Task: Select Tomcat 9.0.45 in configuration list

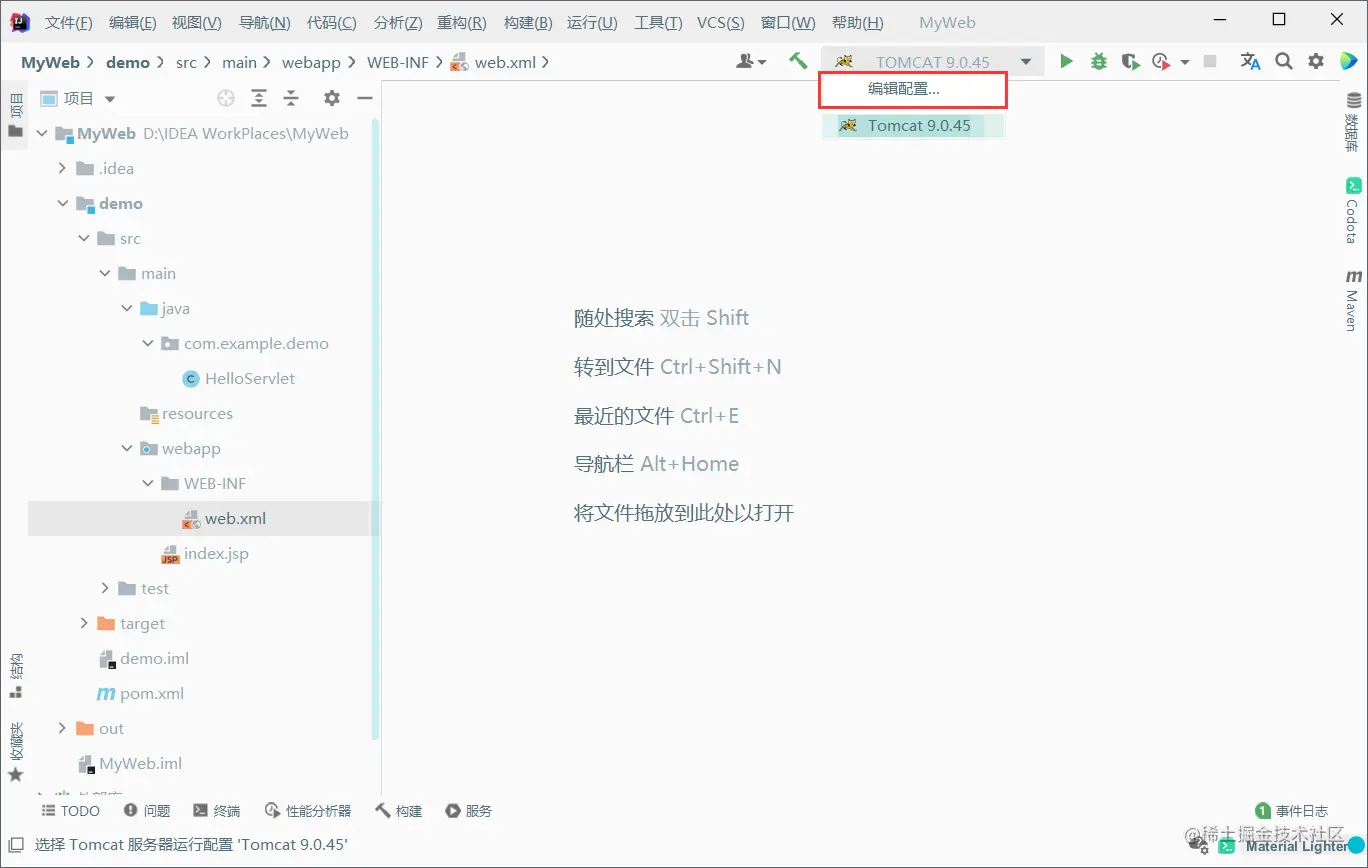Action: click(x=912, y=126)
